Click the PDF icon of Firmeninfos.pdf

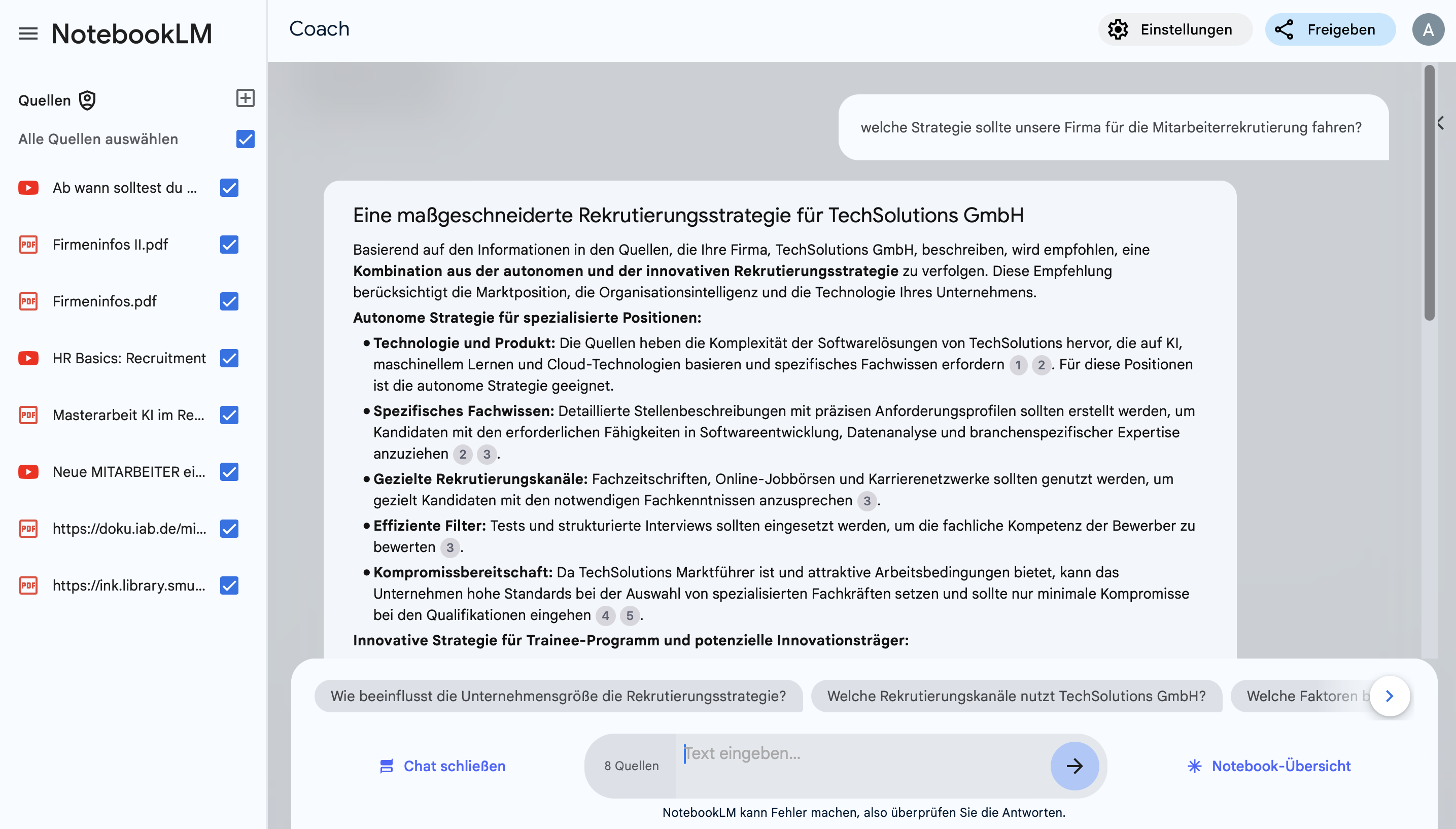point(28,301)
